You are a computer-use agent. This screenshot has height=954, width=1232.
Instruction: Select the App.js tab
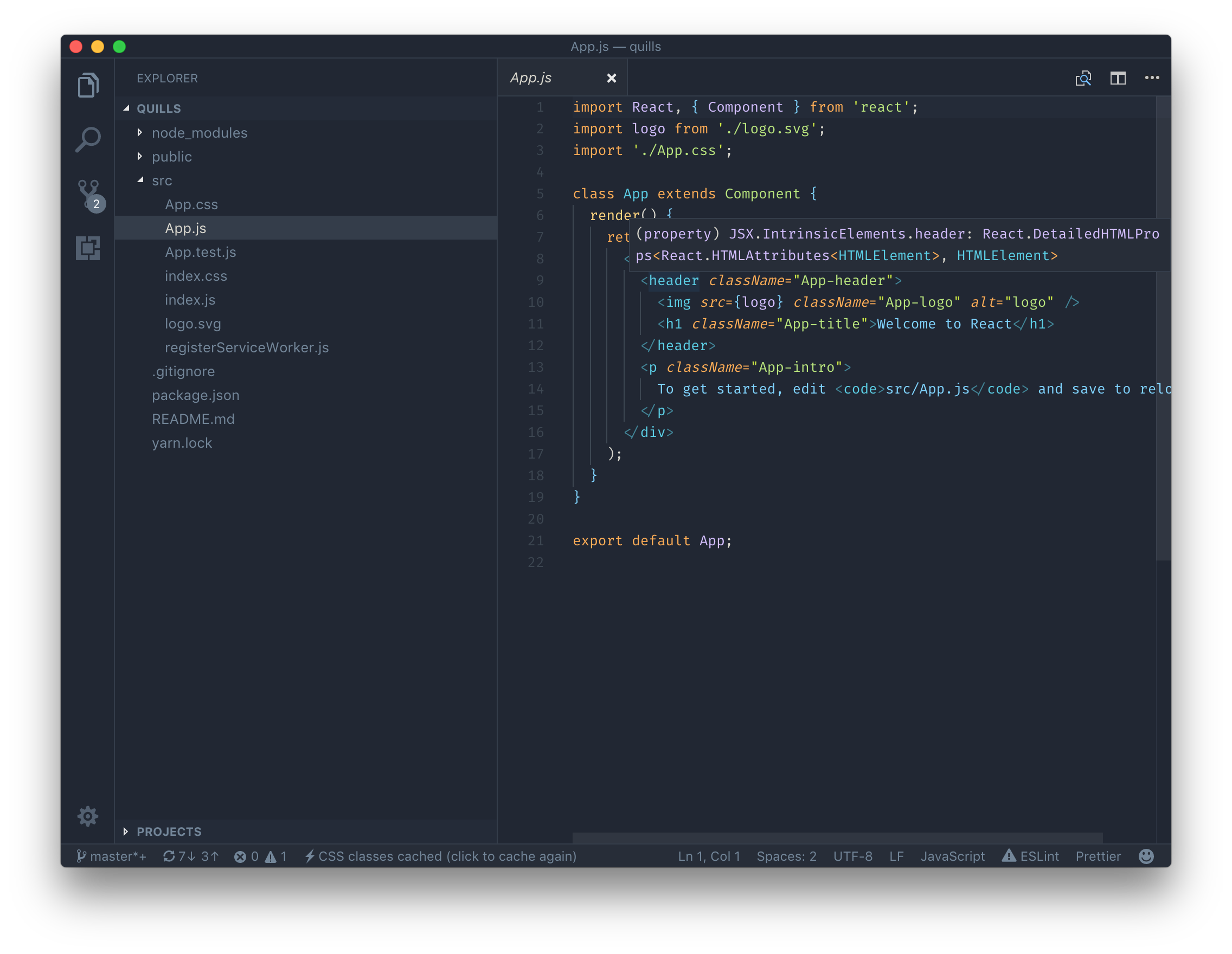coord(531,78)
